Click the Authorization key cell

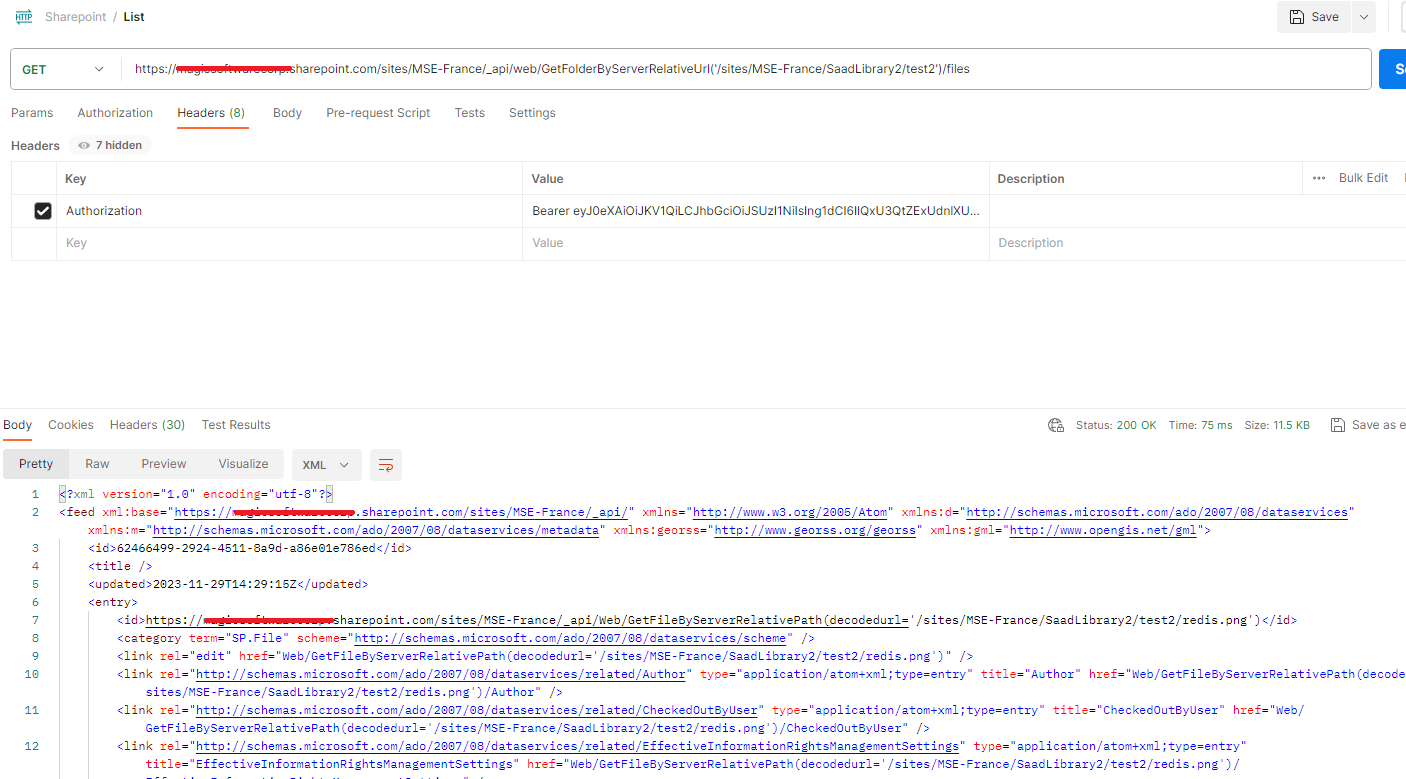pyautogui.click(x=289, y=211)
